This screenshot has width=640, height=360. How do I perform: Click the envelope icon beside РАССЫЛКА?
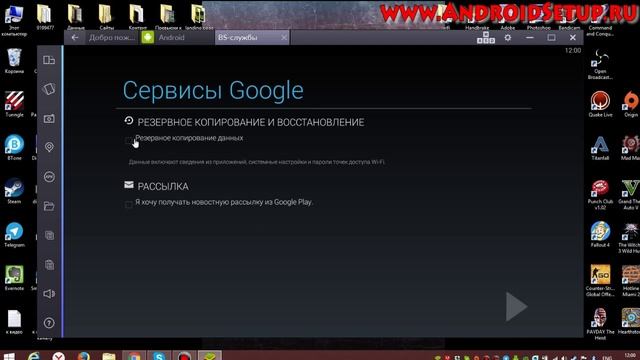129,185
